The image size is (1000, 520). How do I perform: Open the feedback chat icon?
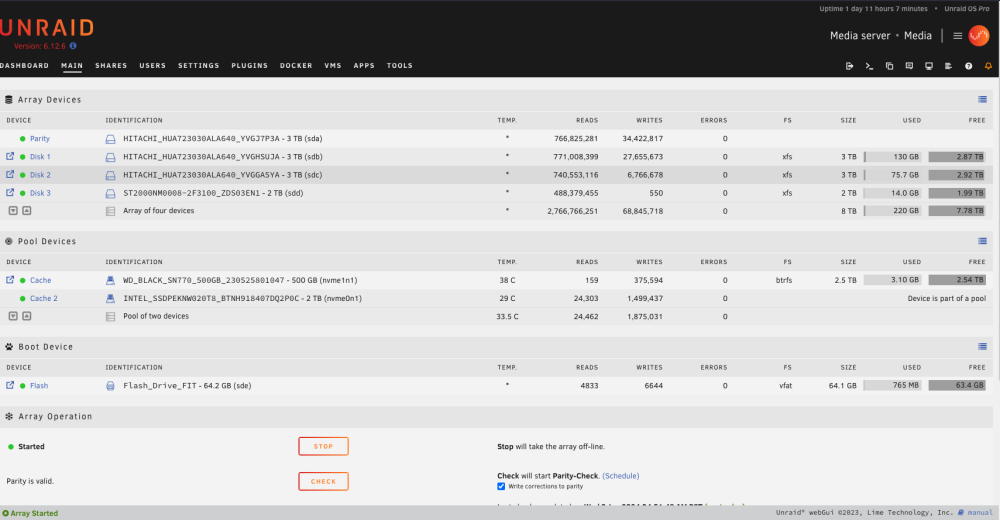click(909, 66)
